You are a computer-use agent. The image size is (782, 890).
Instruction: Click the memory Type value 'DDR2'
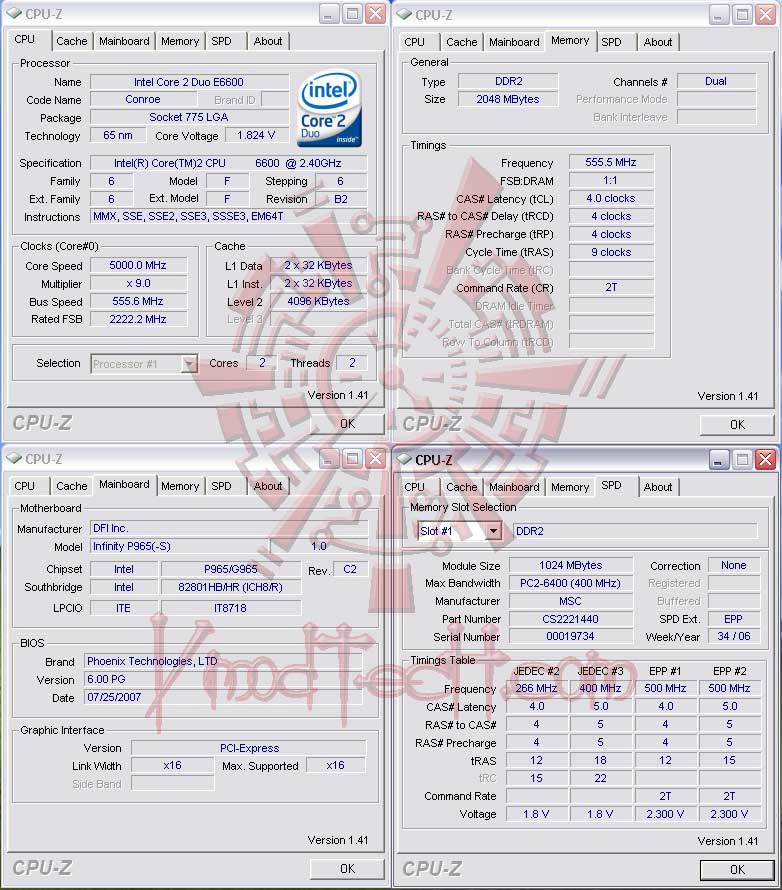pos(508,81)
